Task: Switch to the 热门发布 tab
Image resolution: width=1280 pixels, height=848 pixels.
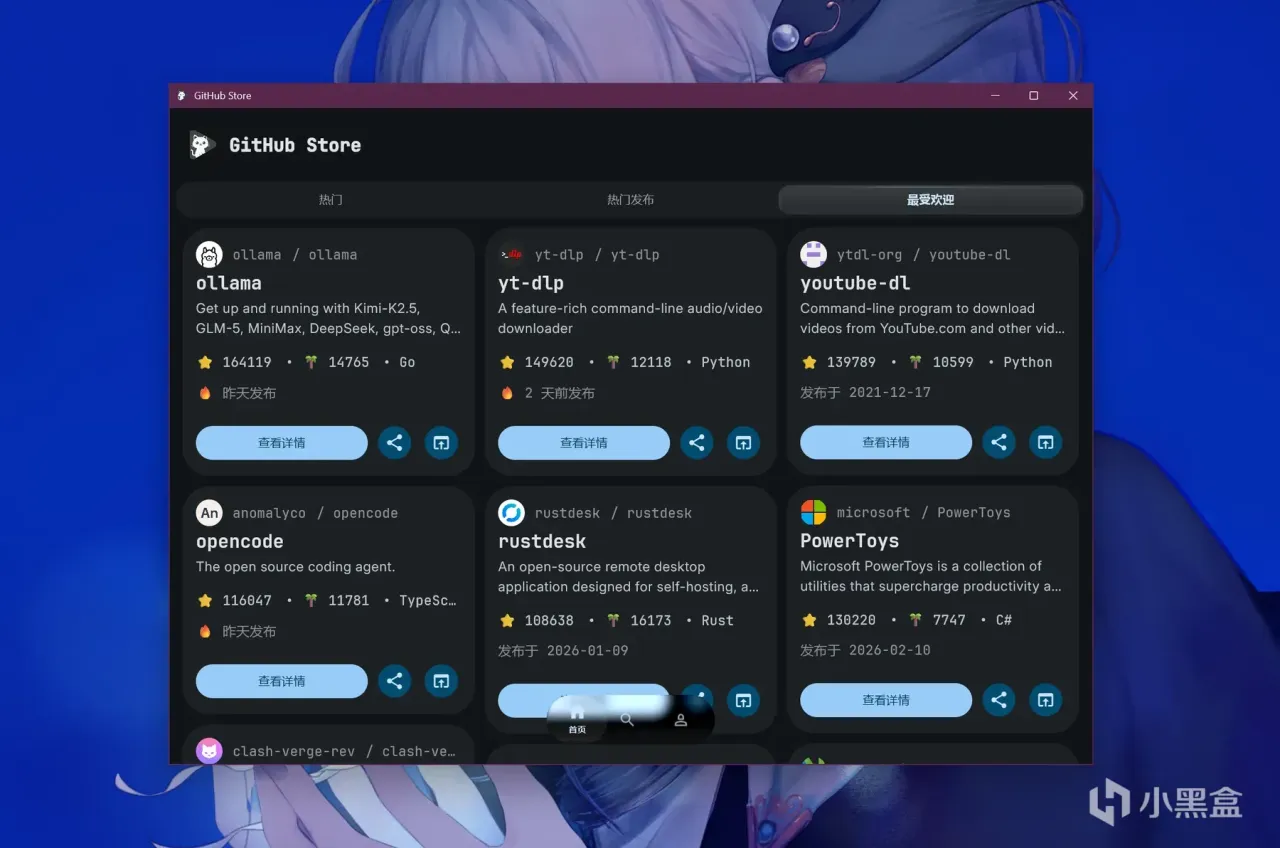Action: (630, 200)
